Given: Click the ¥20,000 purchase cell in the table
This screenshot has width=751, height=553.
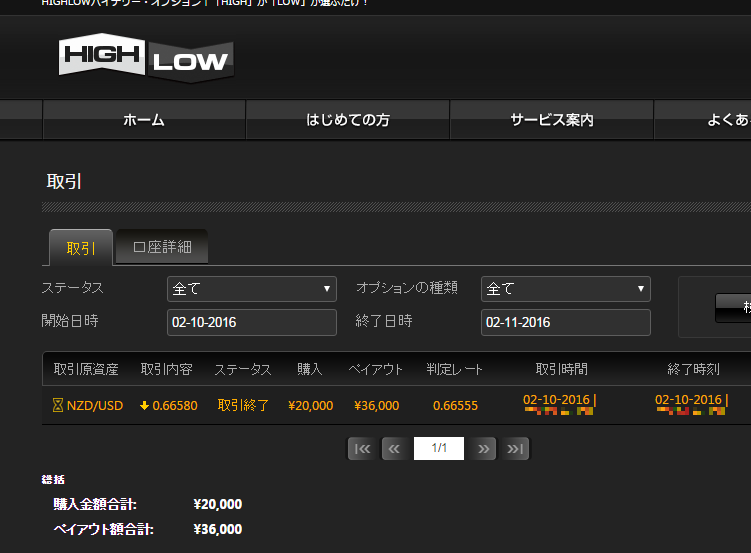Looking at the screenshot, I should (310, 406).
